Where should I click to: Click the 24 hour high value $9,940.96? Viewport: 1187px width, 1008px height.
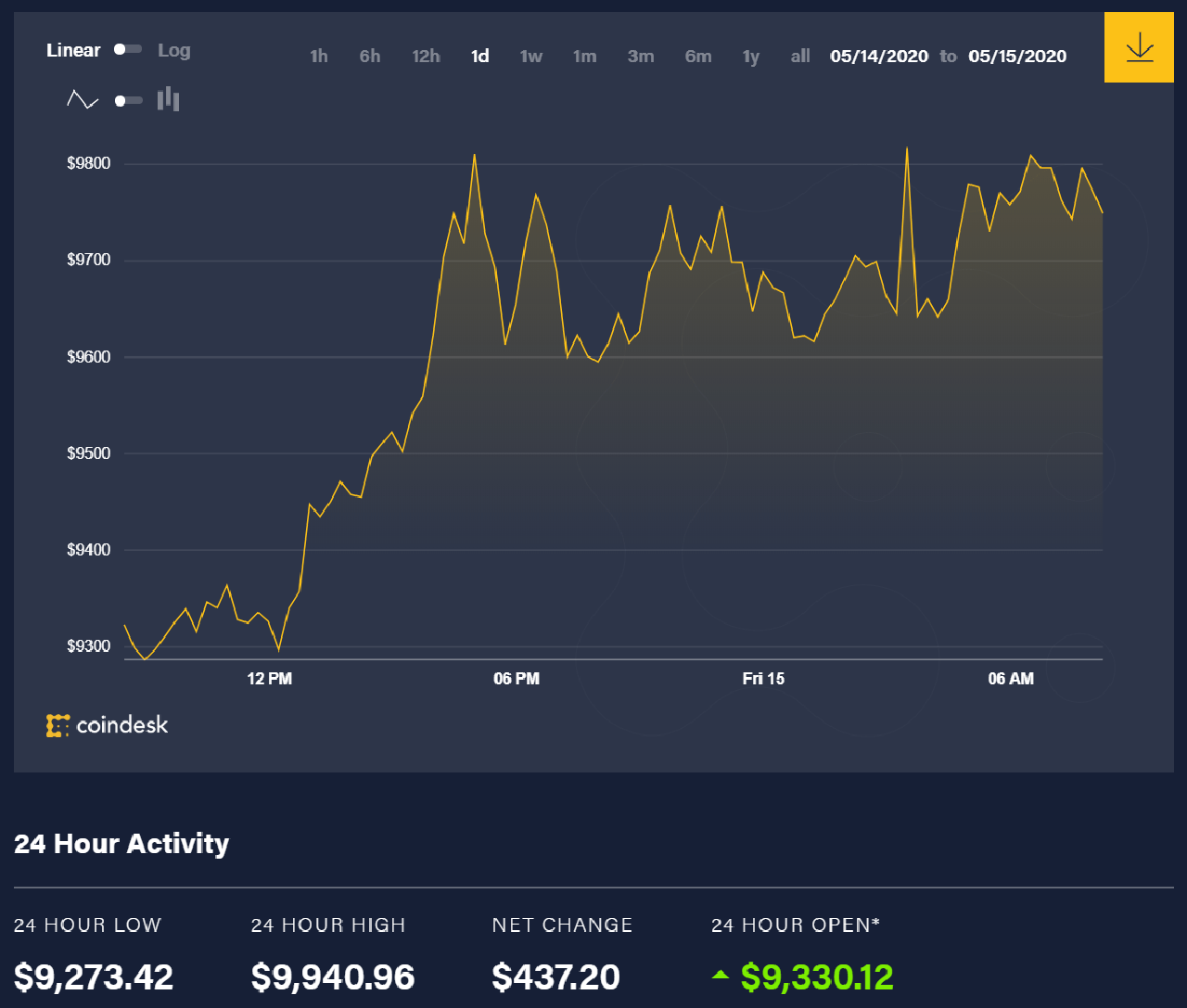point(333,977)
